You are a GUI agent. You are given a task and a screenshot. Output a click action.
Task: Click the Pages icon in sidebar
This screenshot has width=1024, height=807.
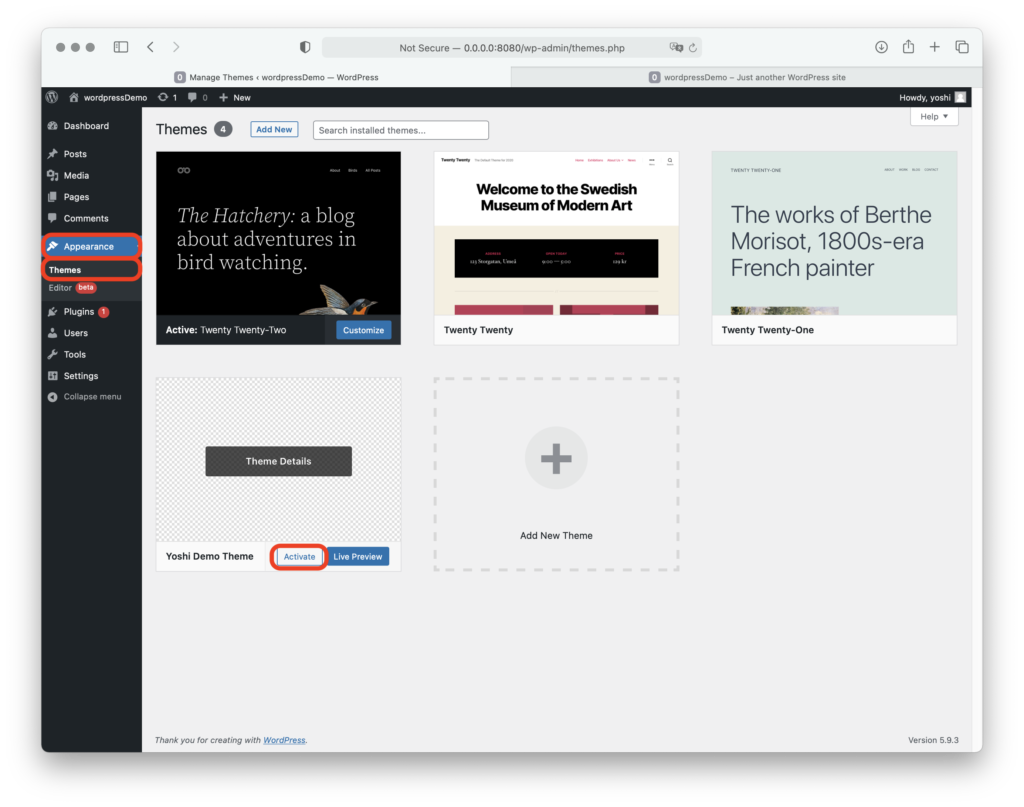(53, 197)
